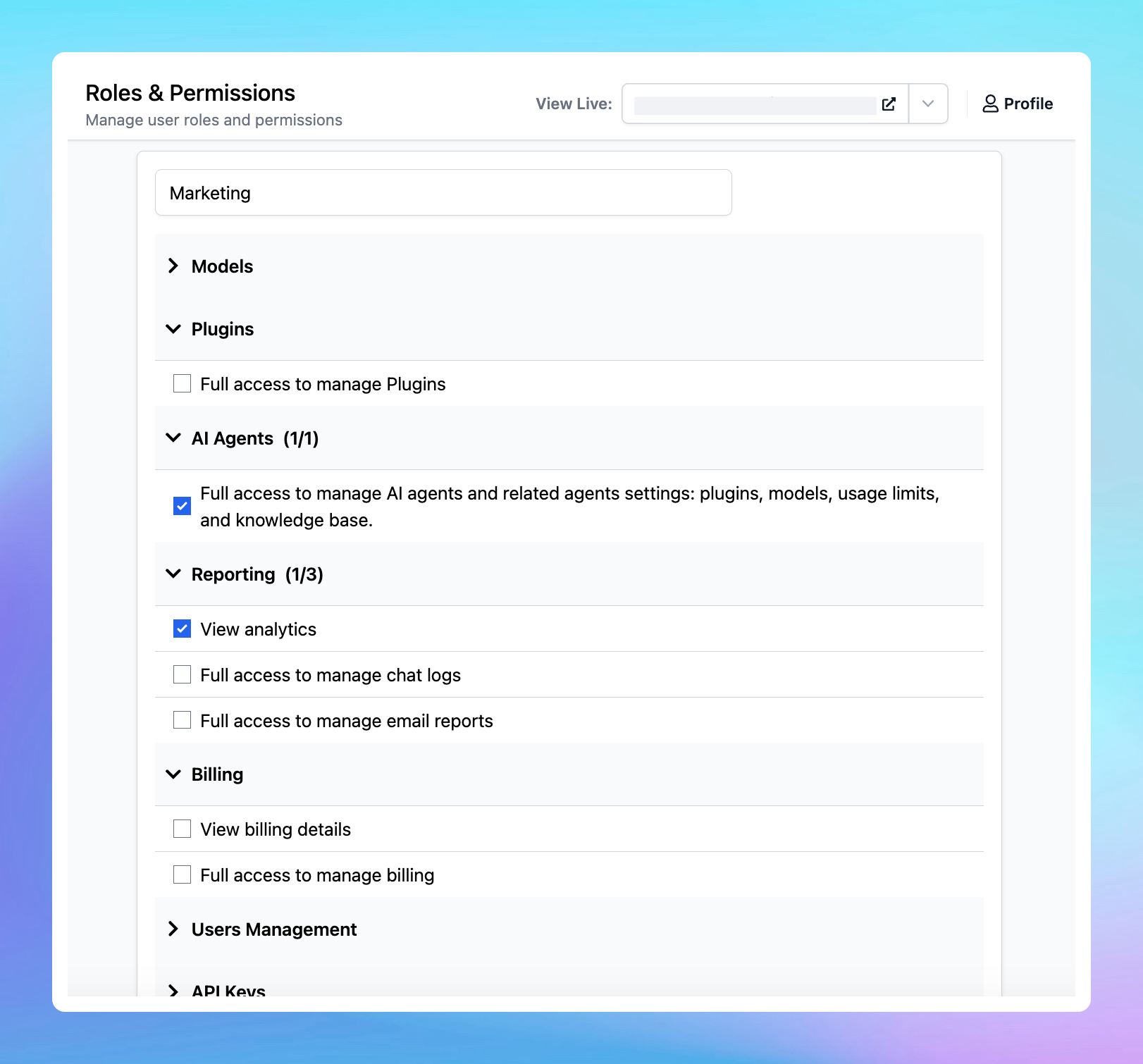This screenshot has width=1143, height=1064.
Task: Click the Profile user icon
Action: [990, 104]
